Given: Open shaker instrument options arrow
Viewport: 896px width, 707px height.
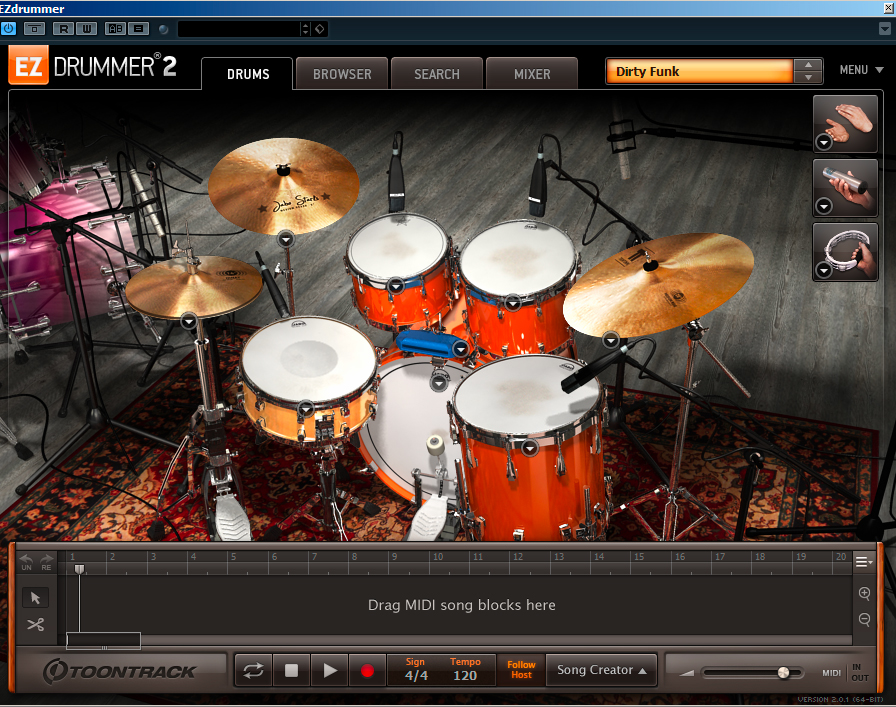Looking at the screenshot, I should tap(823, 206).
